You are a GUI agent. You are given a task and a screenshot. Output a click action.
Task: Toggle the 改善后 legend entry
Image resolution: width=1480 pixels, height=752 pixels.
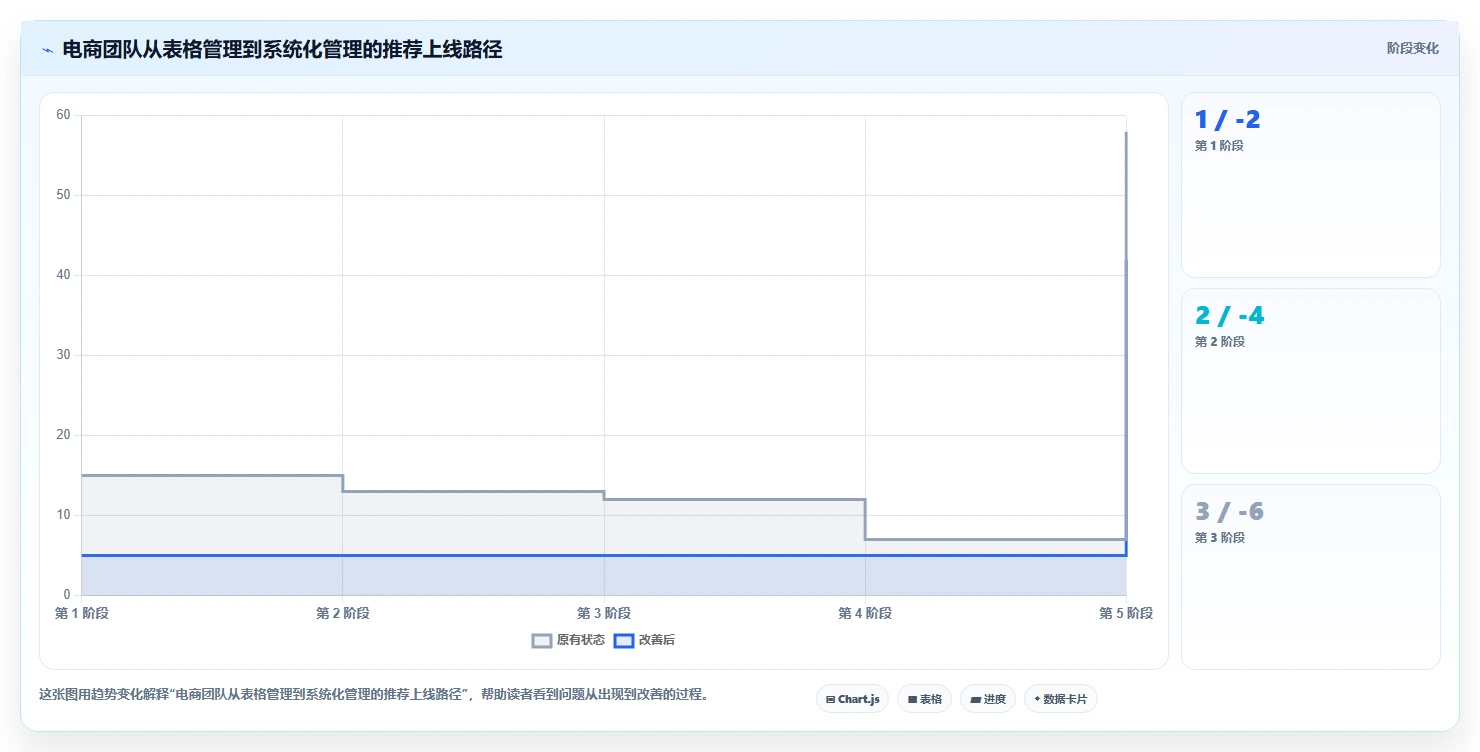pos(644,640)
